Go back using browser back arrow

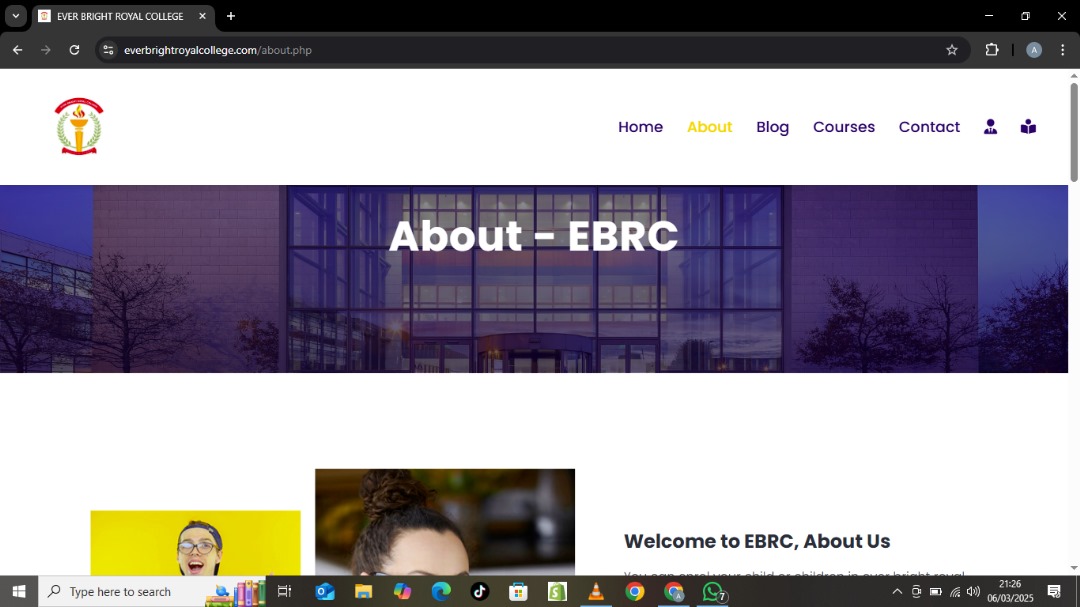point(17,50)
